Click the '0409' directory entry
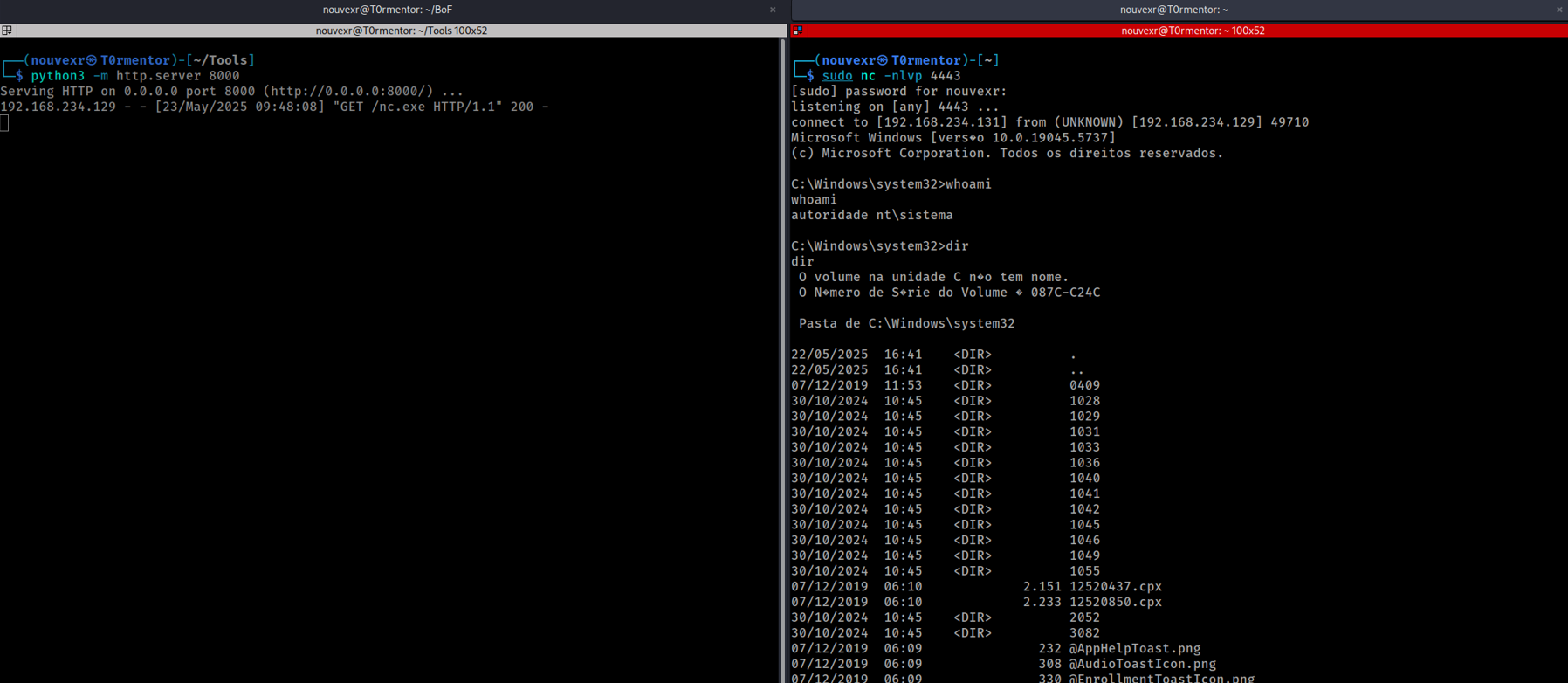Viewport: 1568px width, 683px height. coord(1085,385)
